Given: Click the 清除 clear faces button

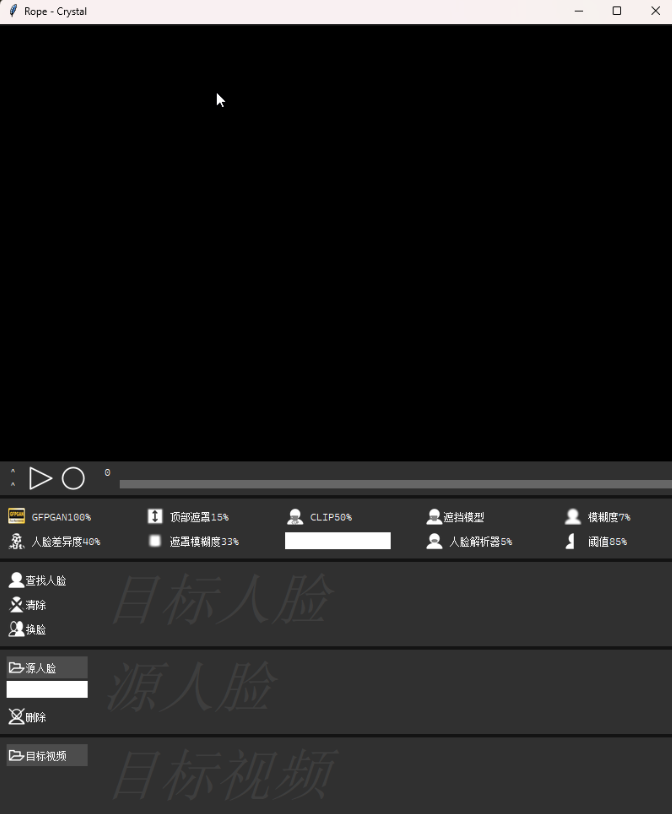Looking at the screenshot, I should (28, 605).
